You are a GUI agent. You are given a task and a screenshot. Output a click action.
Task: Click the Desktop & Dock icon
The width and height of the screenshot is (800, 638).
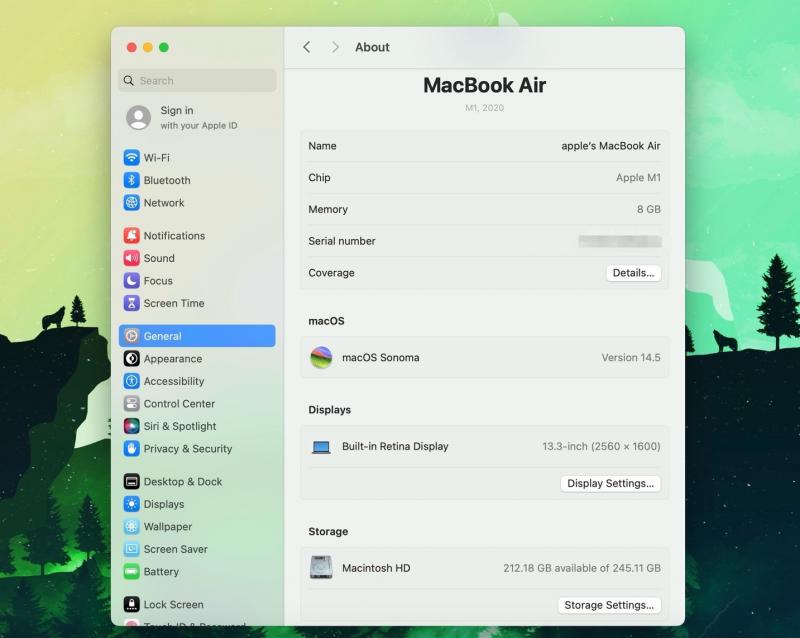pos(132,481)
